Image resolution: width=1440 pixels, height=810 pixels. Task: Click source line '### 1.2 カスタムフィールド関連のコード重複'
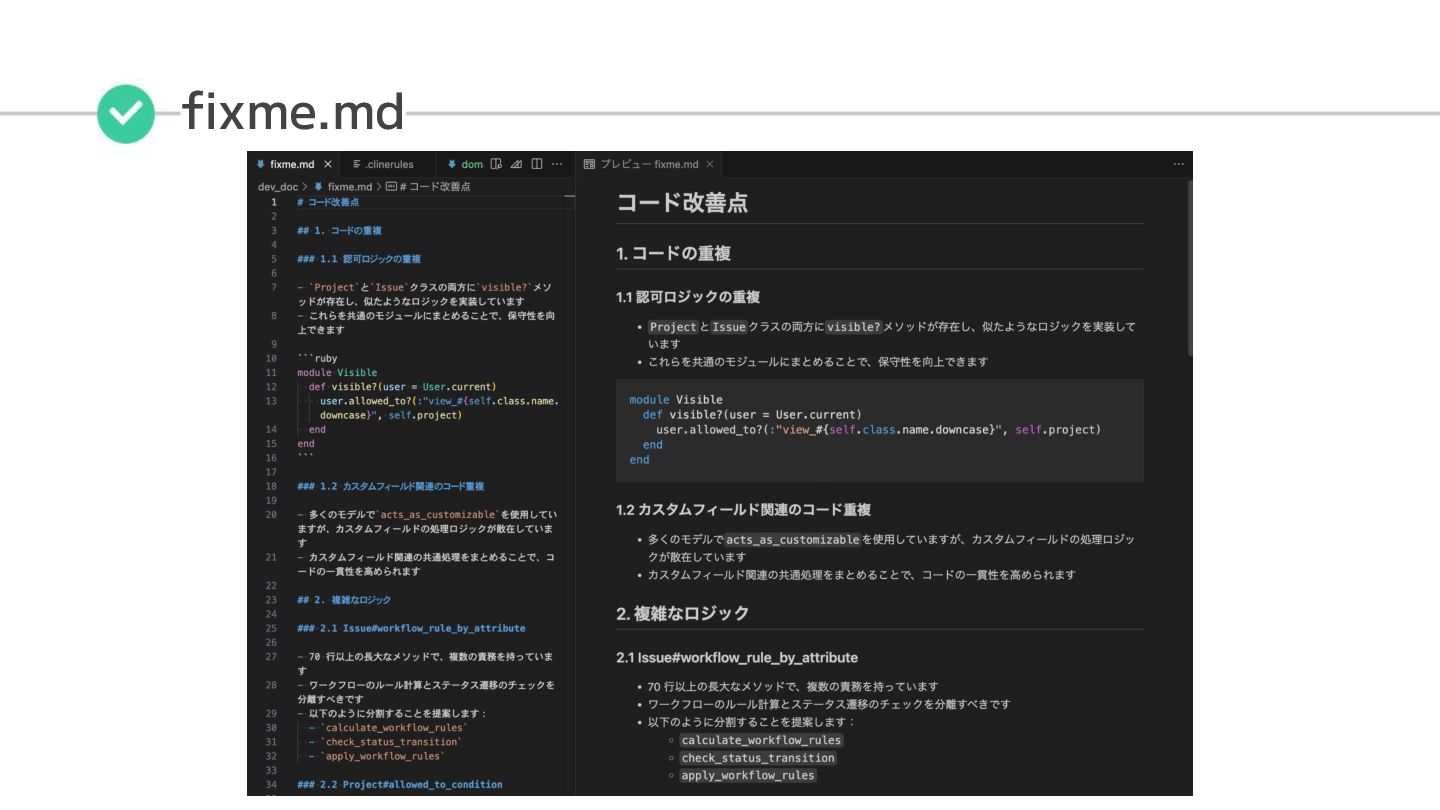point(390,486)
